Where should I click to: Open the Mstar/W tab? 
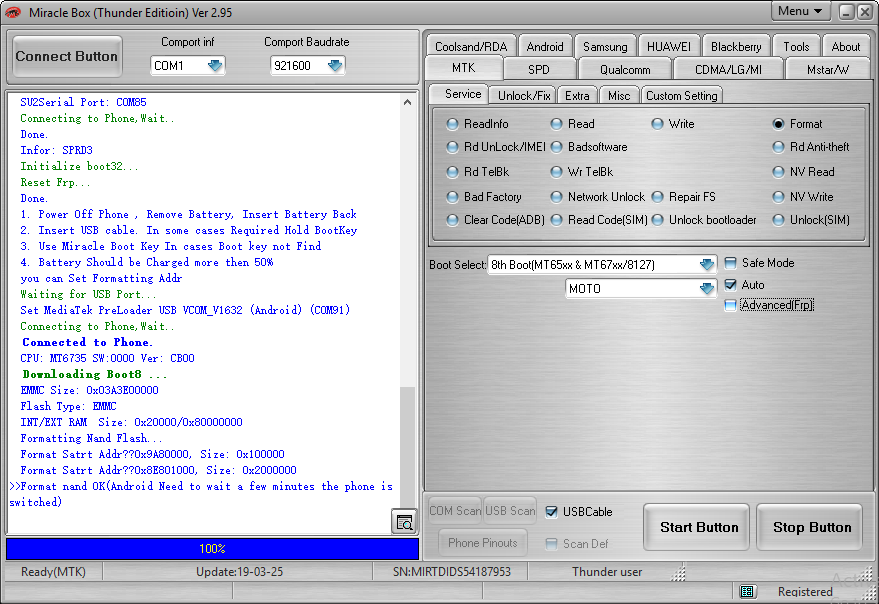click(x=828, y=70)
